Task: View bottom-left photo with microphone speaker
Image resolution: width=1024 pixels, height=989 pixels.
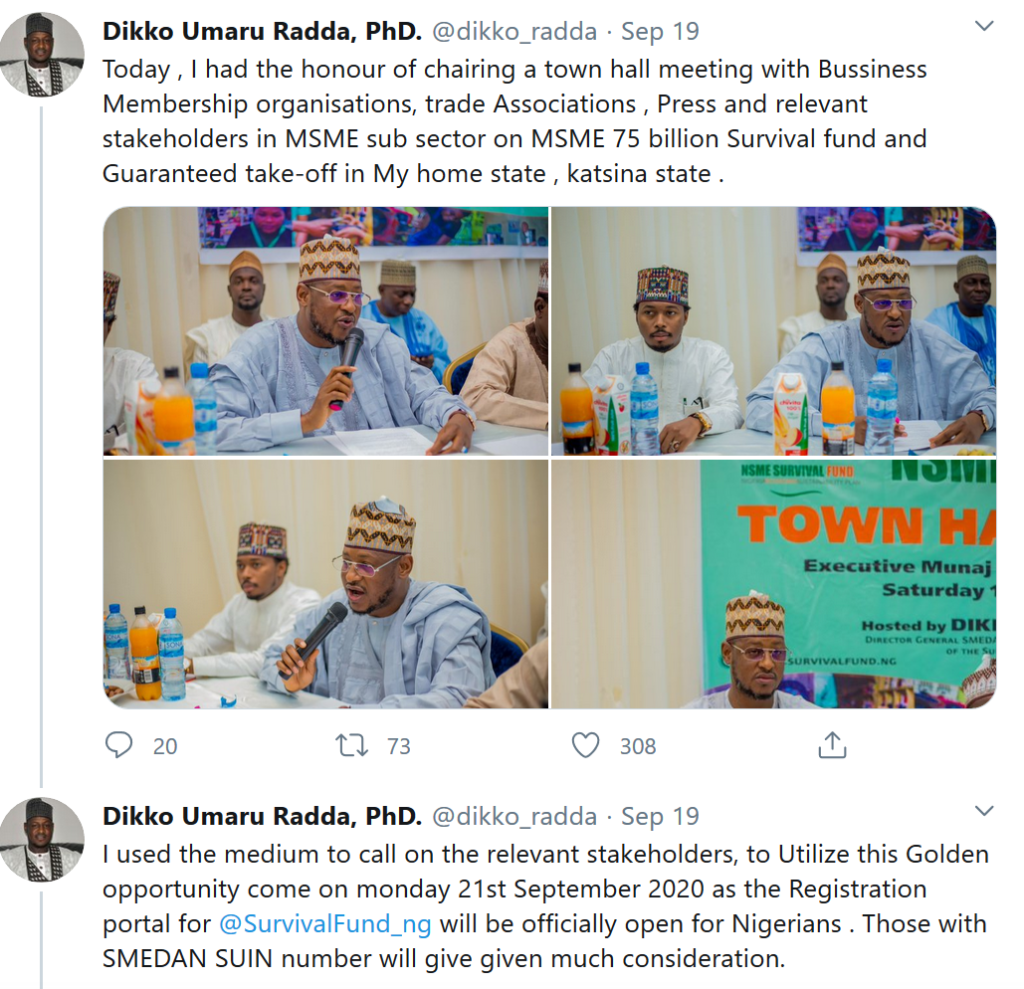Action: 326,584
